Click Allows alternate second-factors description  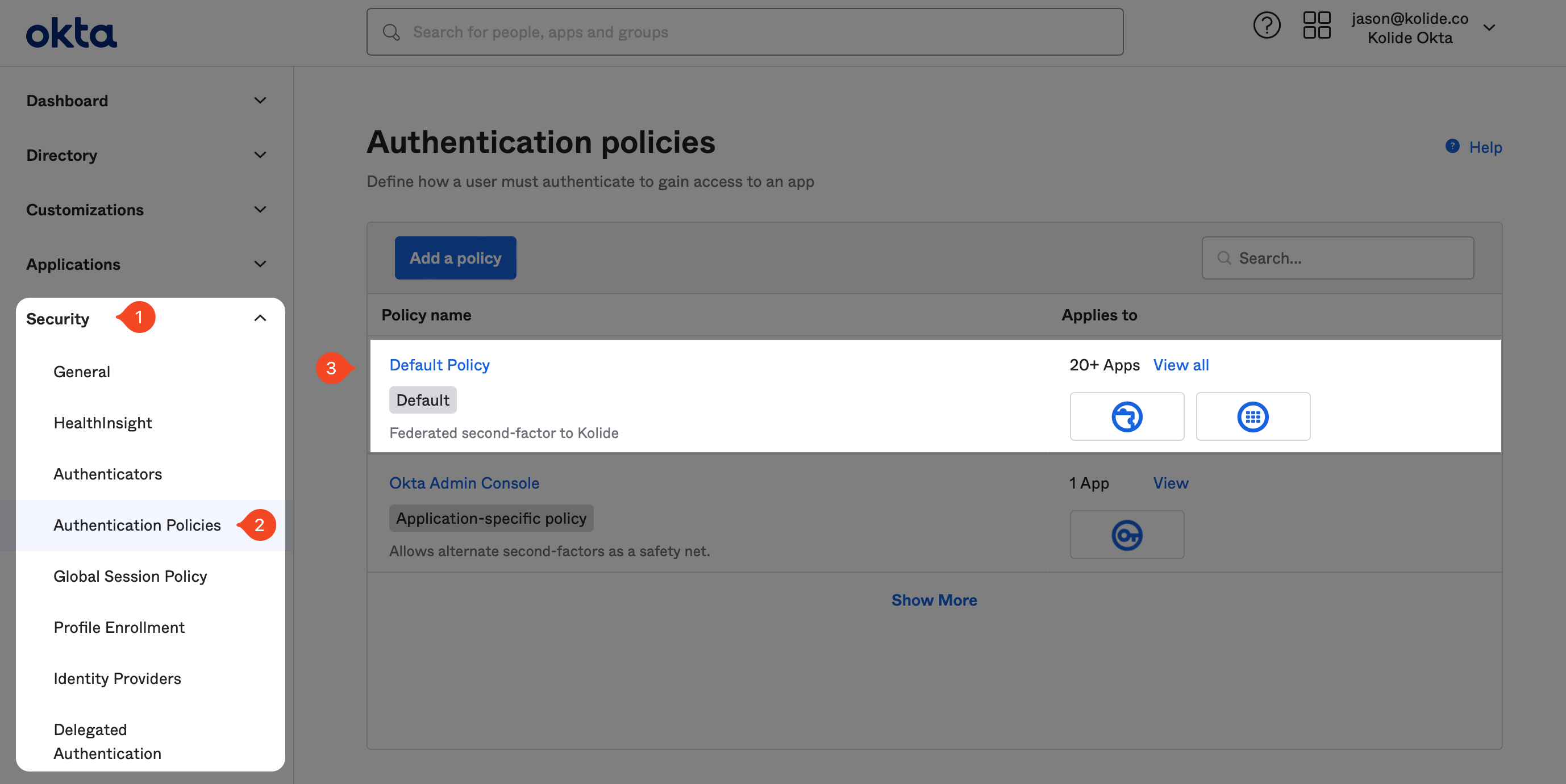click(549, 551)
